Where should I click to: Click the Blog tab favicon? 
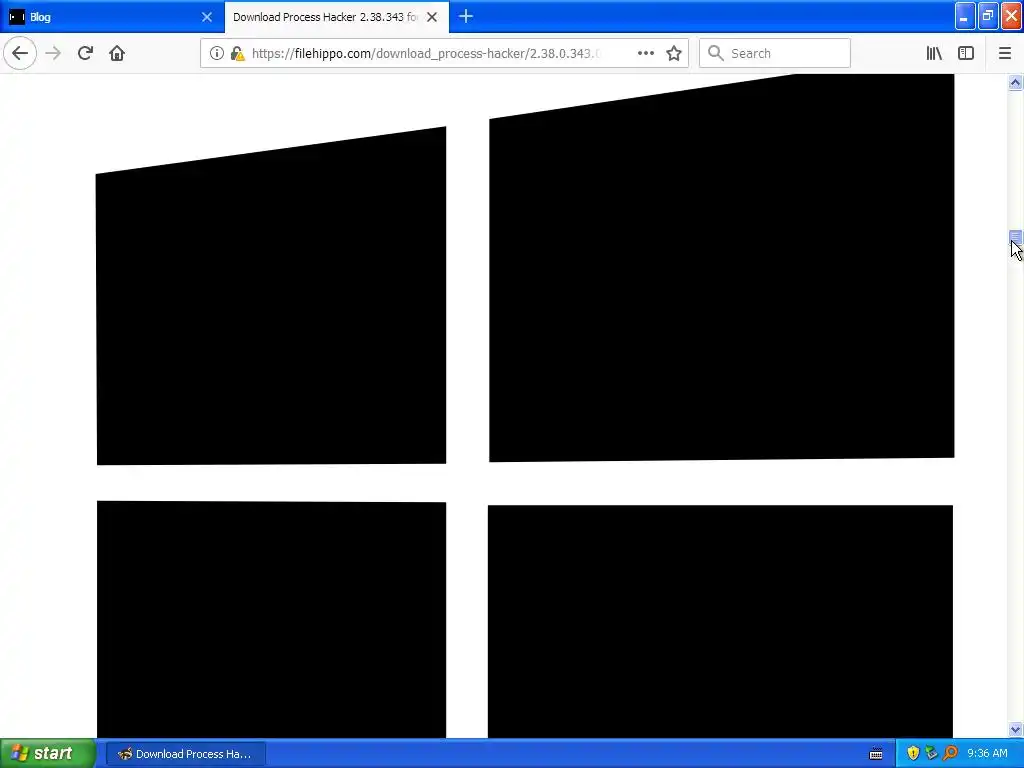tap(17, 17)
